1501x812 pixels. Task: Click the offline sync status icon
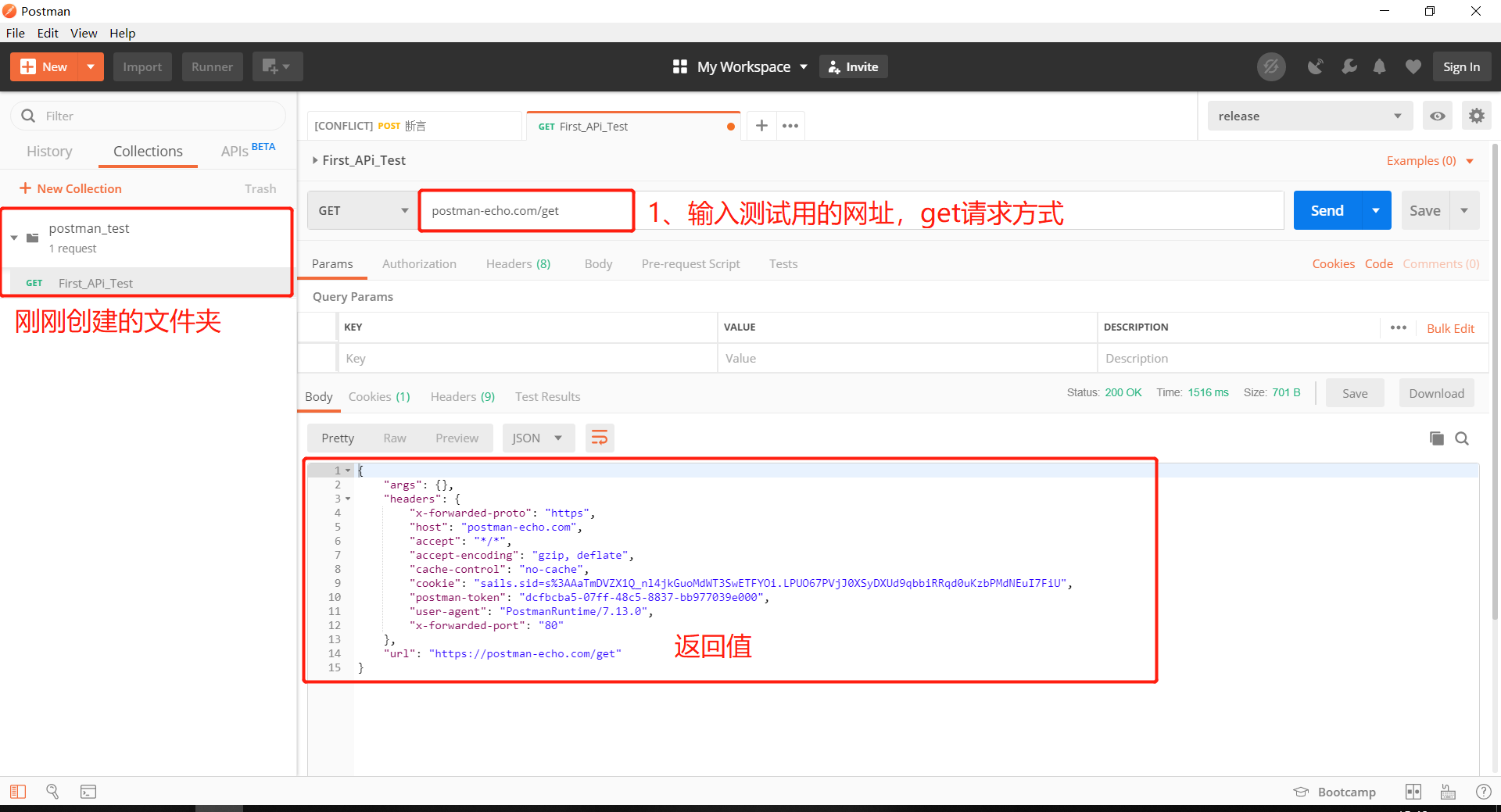(x=1271, y=67)
